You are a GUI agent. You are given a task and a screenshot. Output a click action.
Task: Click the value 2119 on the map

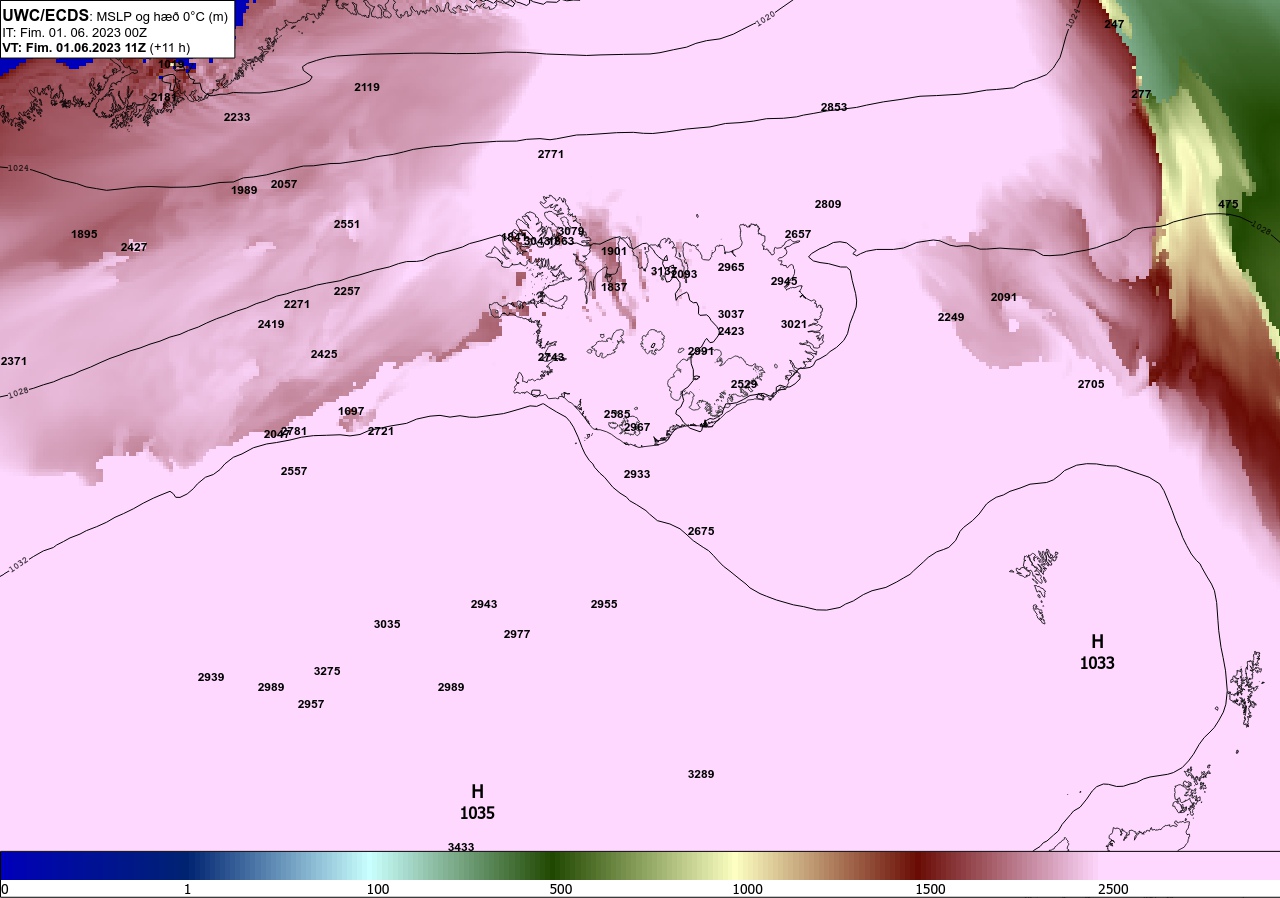click(x=367, y=87)
